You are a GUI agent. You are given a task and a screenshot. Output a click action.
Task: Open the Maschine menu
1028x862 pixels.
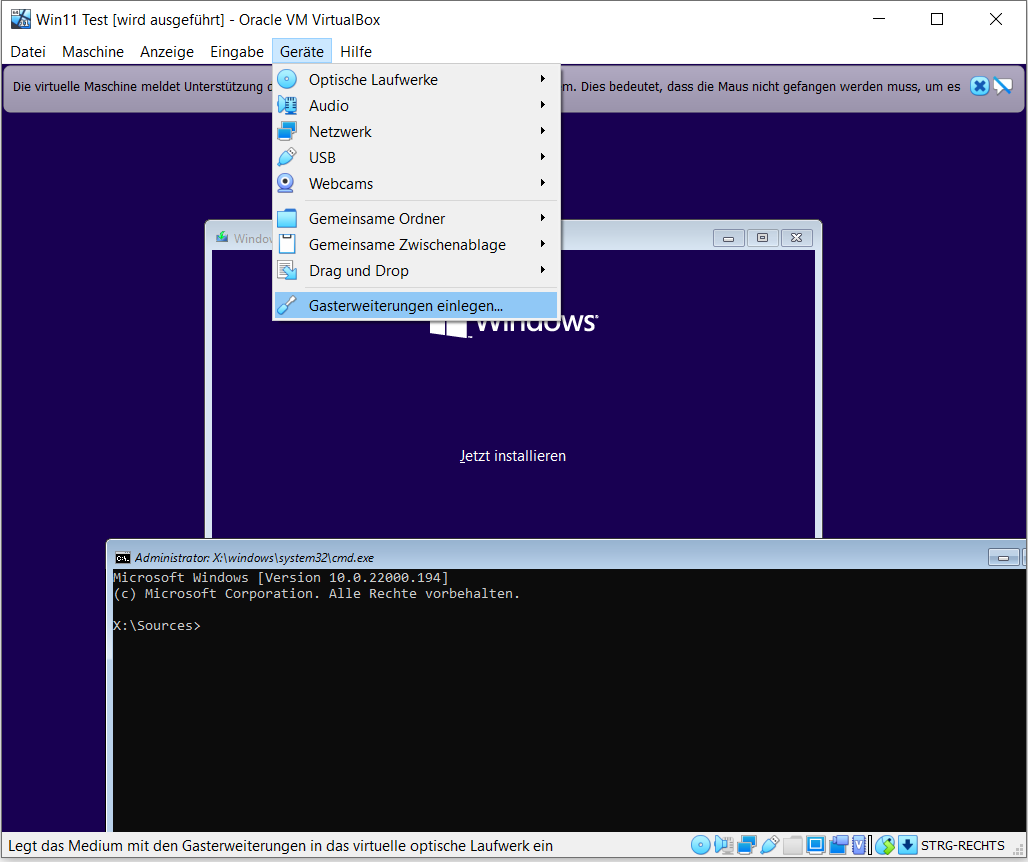[x=92, y=52]
